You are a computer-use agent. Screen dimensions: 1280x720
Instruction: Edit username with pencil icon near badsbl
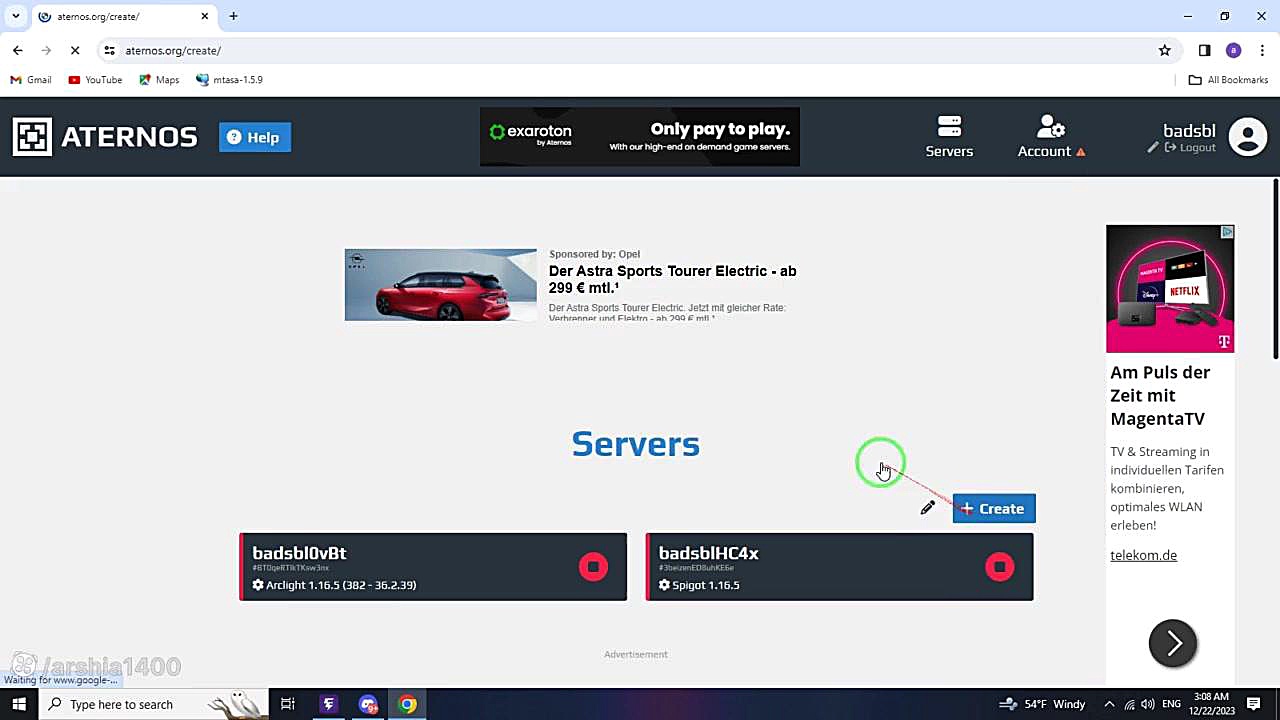(1153, 148)
